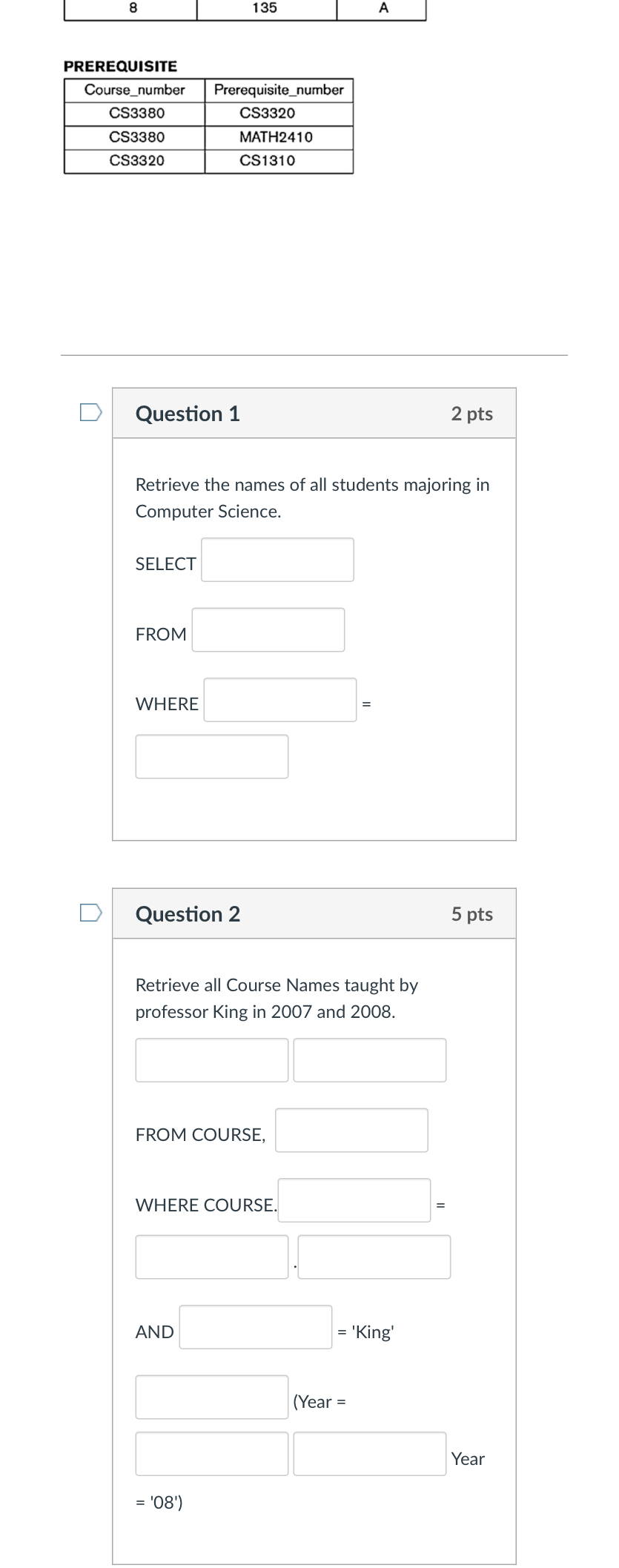Flag Question 1 for review

click(90, 412)
